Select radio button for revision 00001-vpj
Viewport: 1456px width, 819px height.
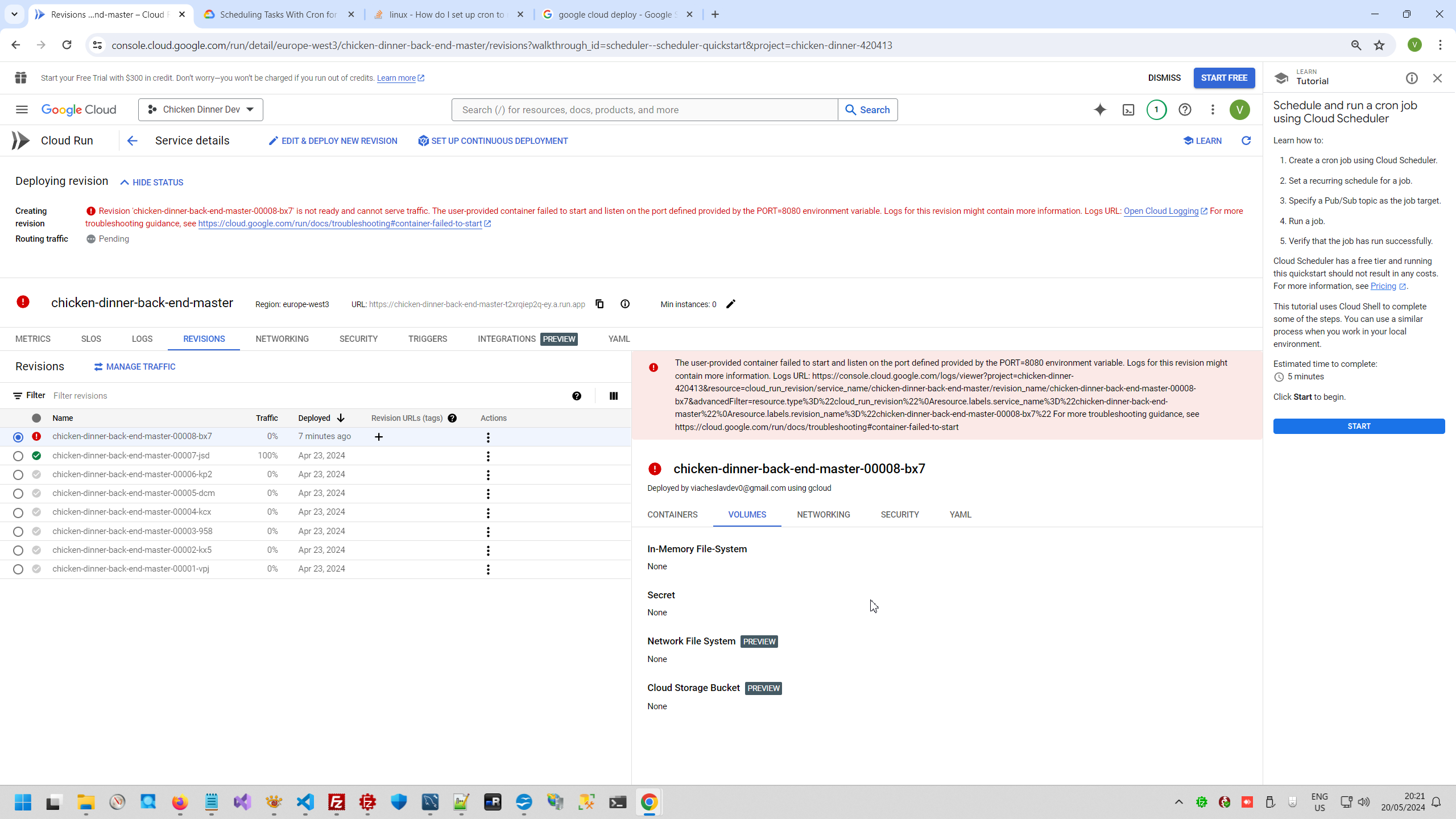tap(18, 569)
